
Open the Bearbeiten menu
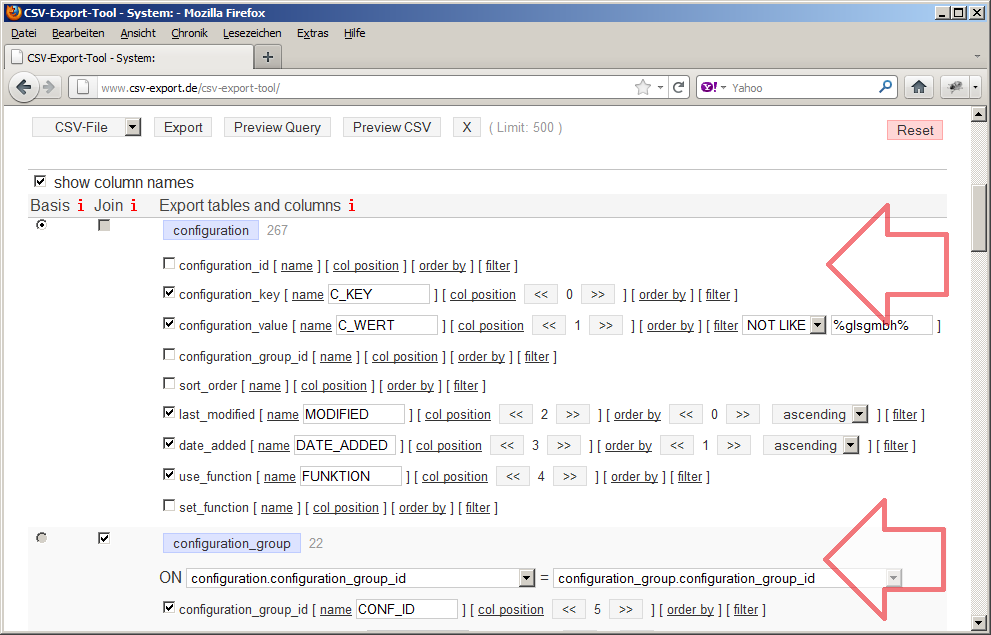(x=78, y=33)
